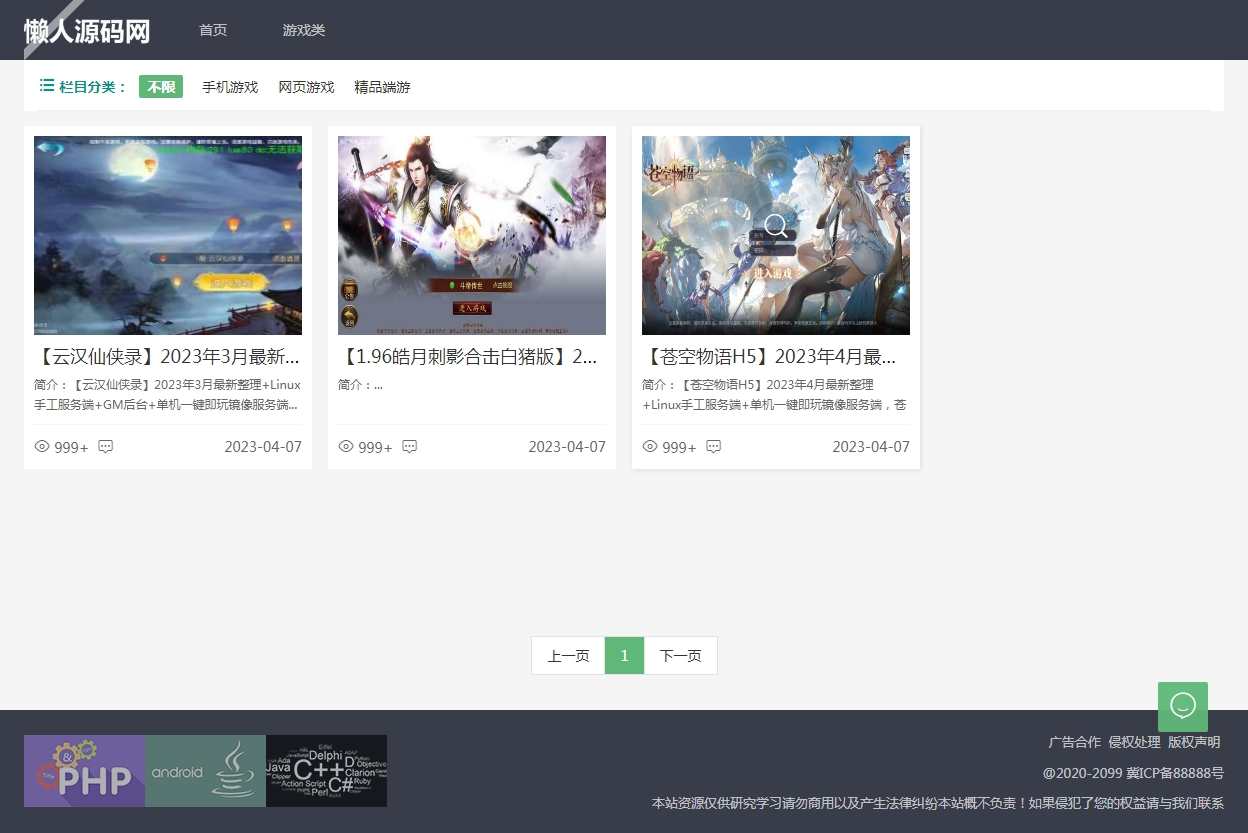Select the 精品端游 filter chip
1248x833 pixels.
382,87
